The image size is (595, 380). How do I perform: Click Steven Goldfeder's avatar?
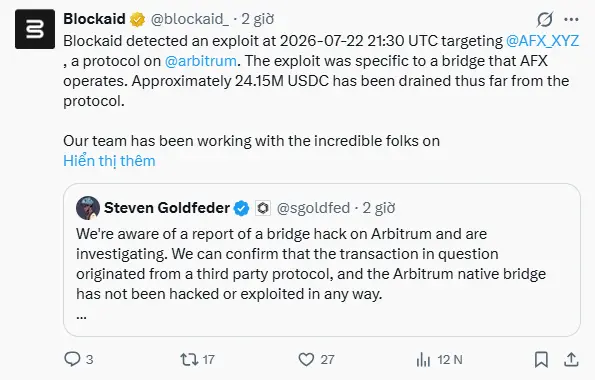88,208
